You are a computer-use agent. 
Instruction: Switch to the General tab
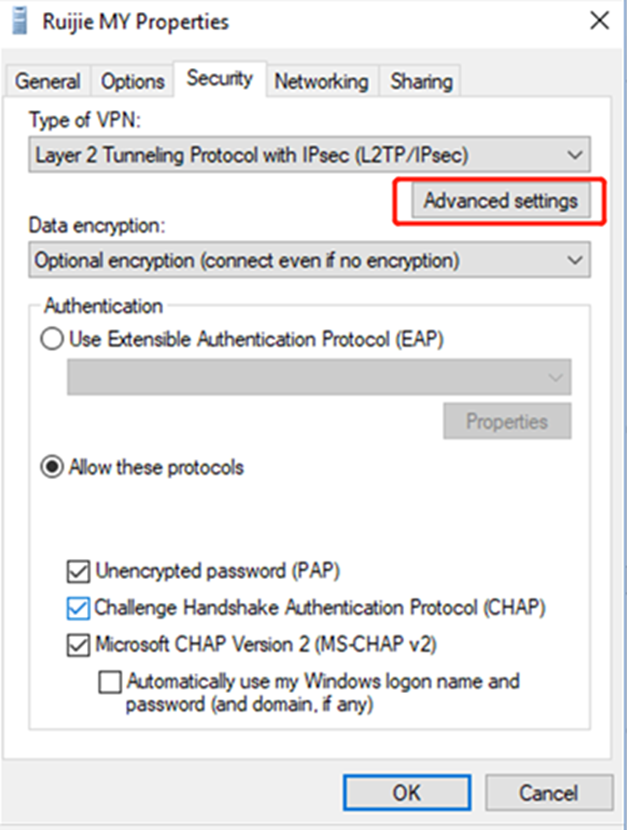tap(48, 81)
